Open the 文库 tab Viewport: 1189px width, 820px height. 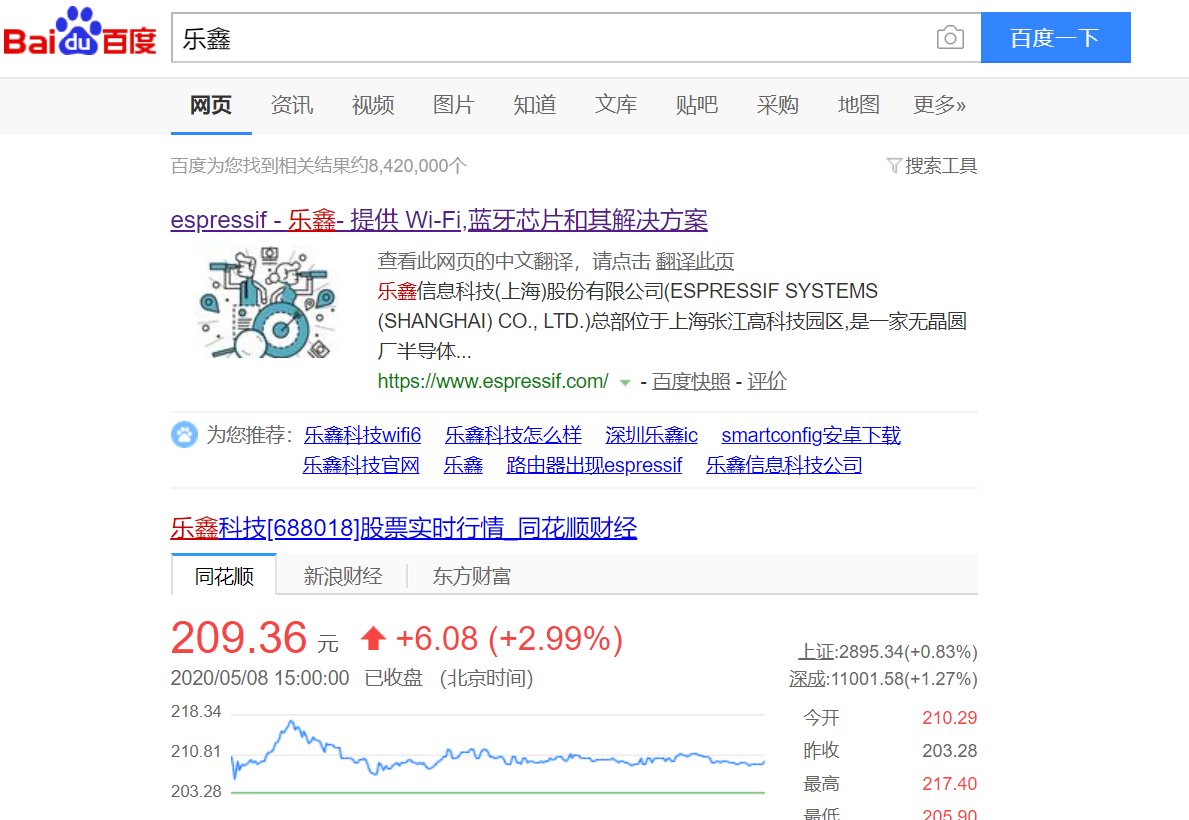pyautogui.click(x=616, y=105)
